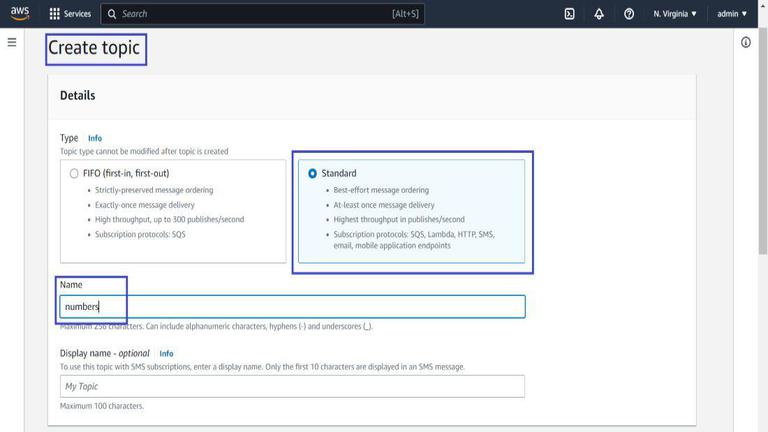Open the info panel icon at right
The height and width of the screenshot is (432, 768).
click(745, 42)
